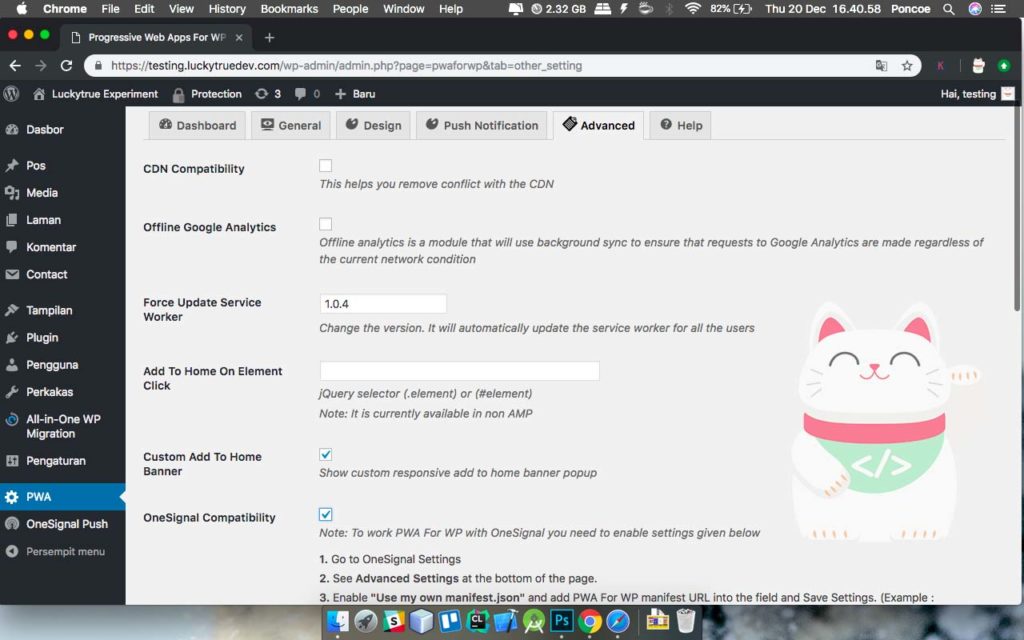This screenshot has height=640, width=1024.
Task: Open All-in-One WP Migration menu
Action: click(63, 426)
